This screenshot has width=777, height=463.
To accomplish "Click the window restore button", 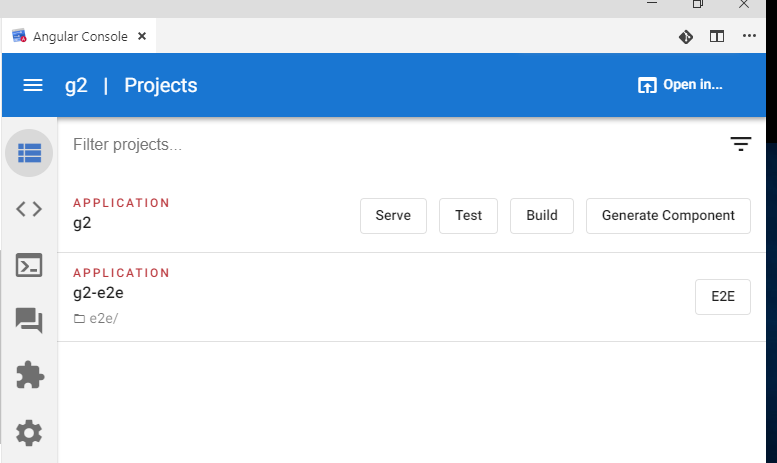I will pos(698,4).
